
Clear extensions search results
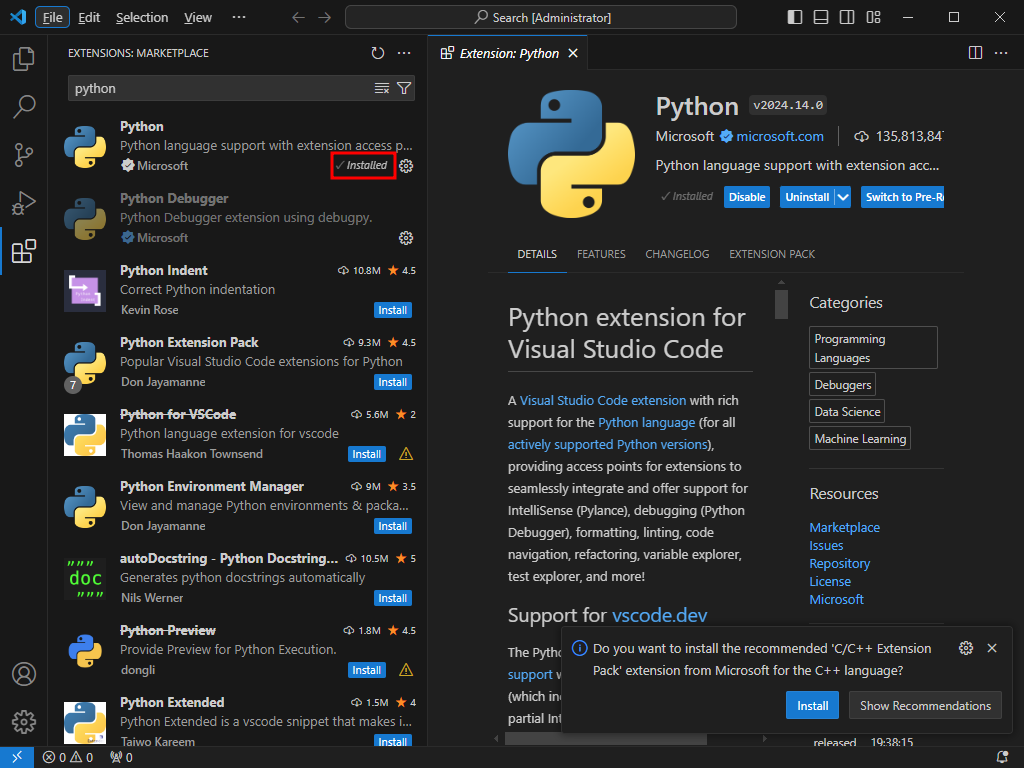pos(382,88)
